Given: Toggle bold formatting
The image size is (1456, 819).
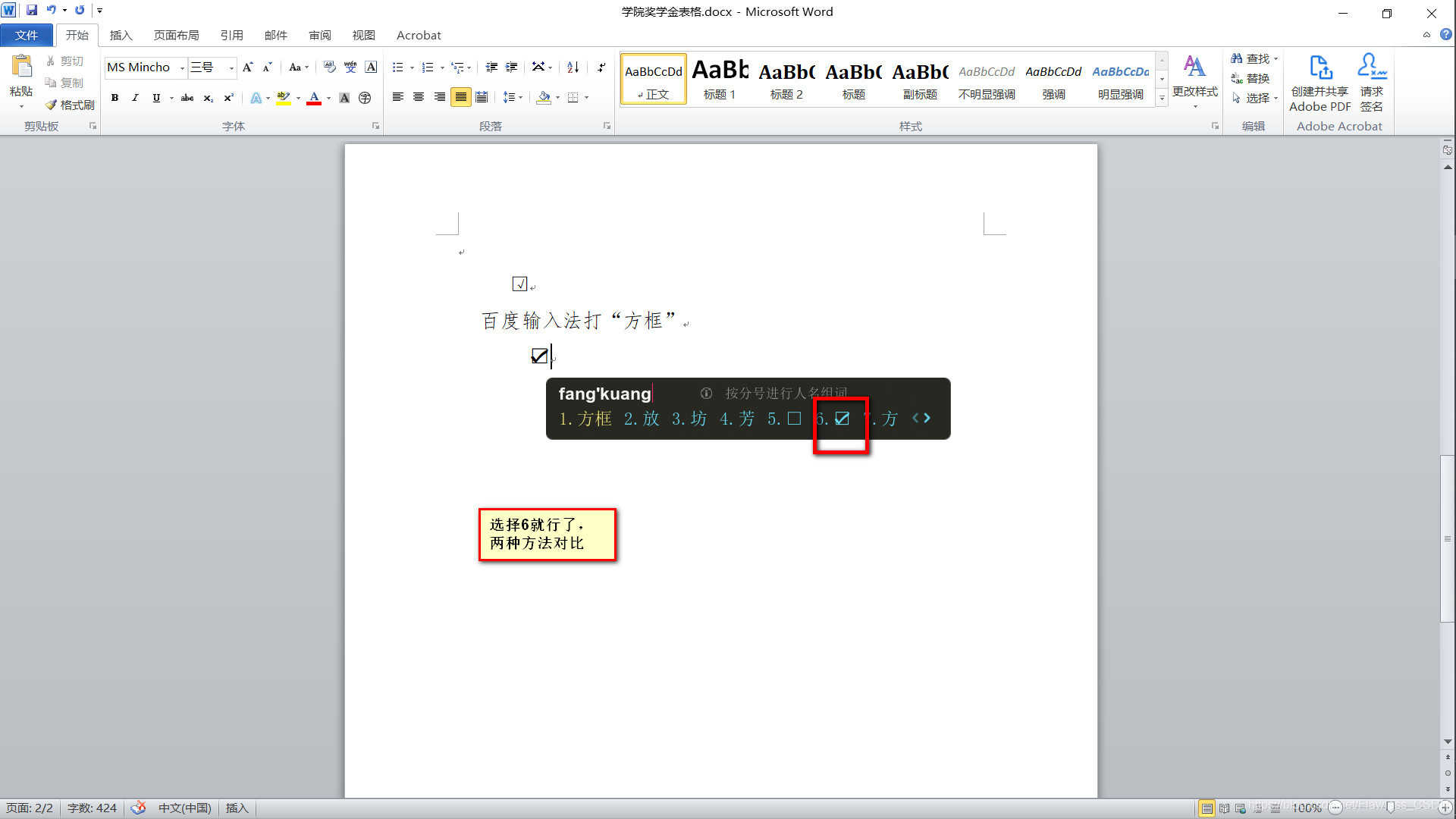Looking at the screenshot, I should click(x=115, y=98).
